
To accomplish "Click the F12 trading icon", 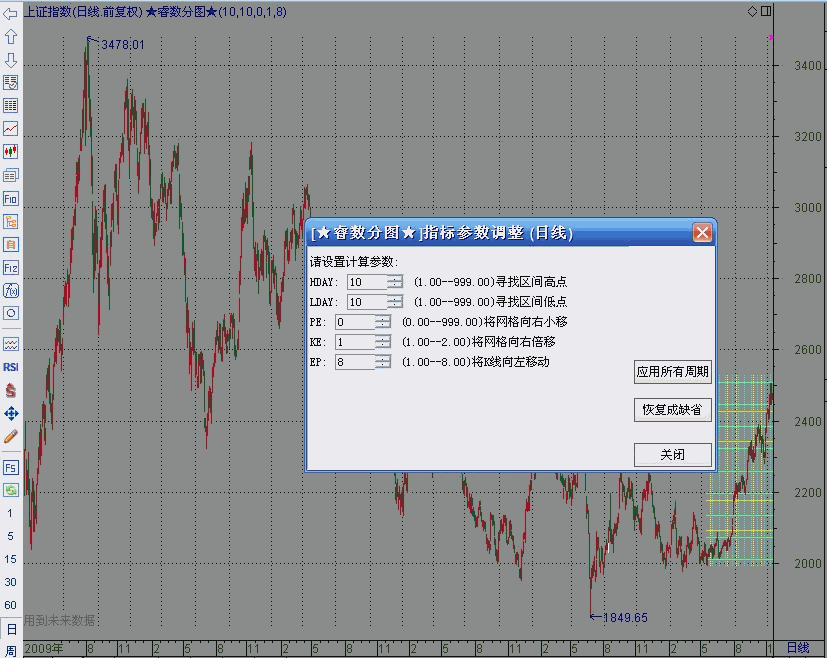I will 11,267.
